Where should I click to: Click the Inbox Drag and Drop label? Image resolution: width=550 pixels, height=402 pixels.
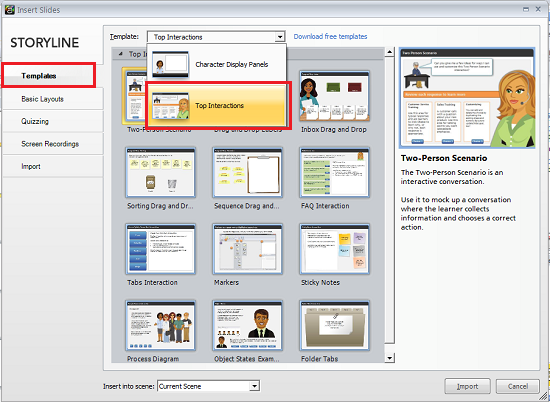click(334, 129)
